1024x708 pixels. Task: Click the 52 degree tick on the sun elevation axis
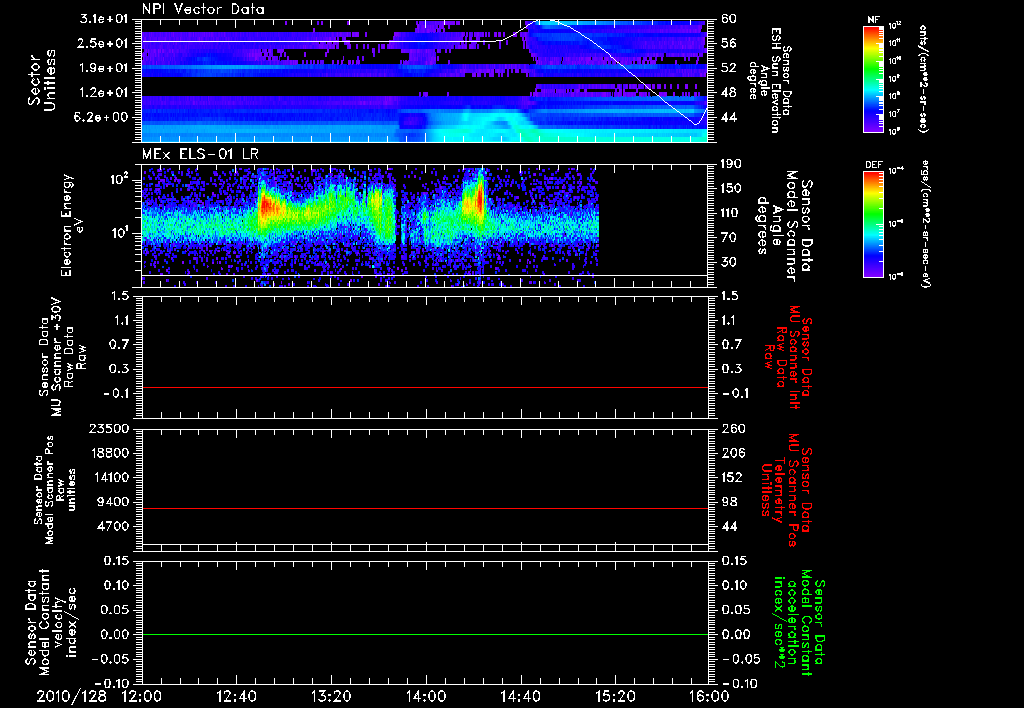pyautogui.click(x=729, y=68)
